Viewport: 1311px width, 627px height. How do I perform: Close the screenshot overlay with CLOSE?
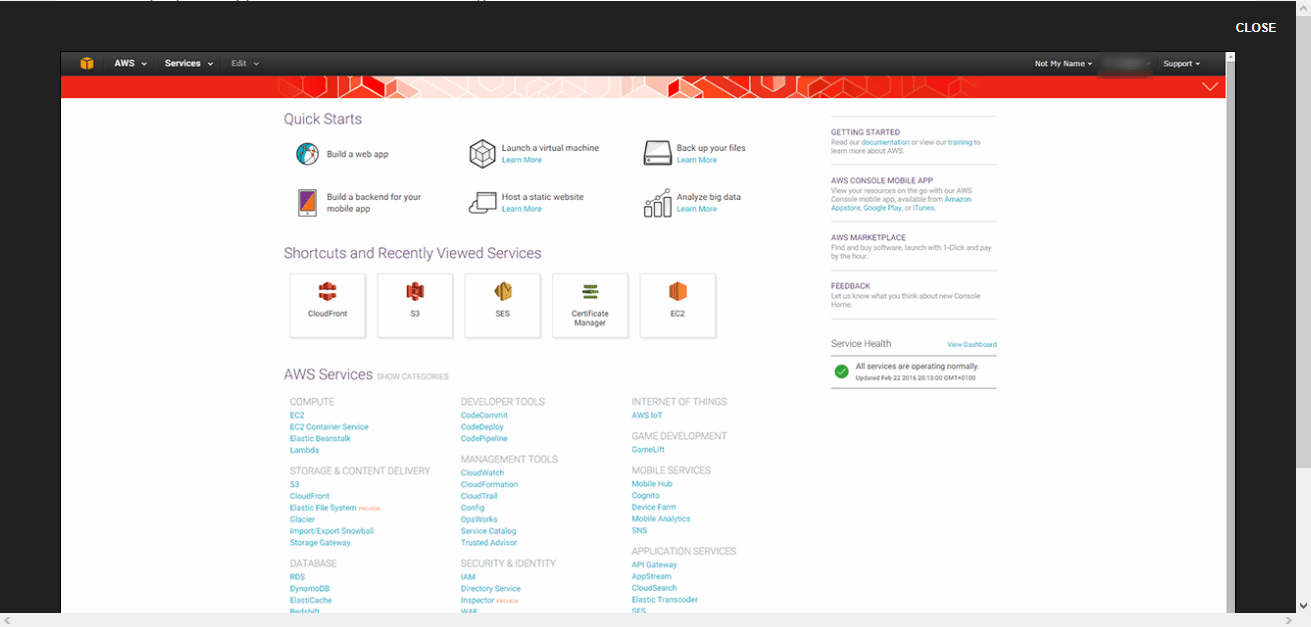(x=1256, y=28)
